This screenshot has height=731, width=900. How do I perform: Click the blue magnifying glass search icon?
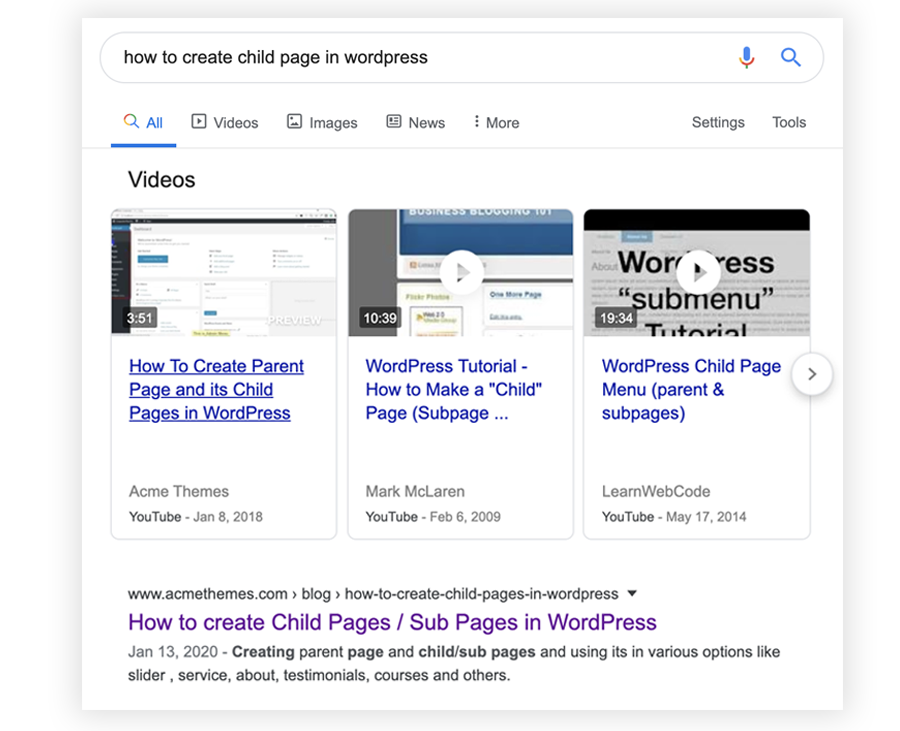coord(790,57)
